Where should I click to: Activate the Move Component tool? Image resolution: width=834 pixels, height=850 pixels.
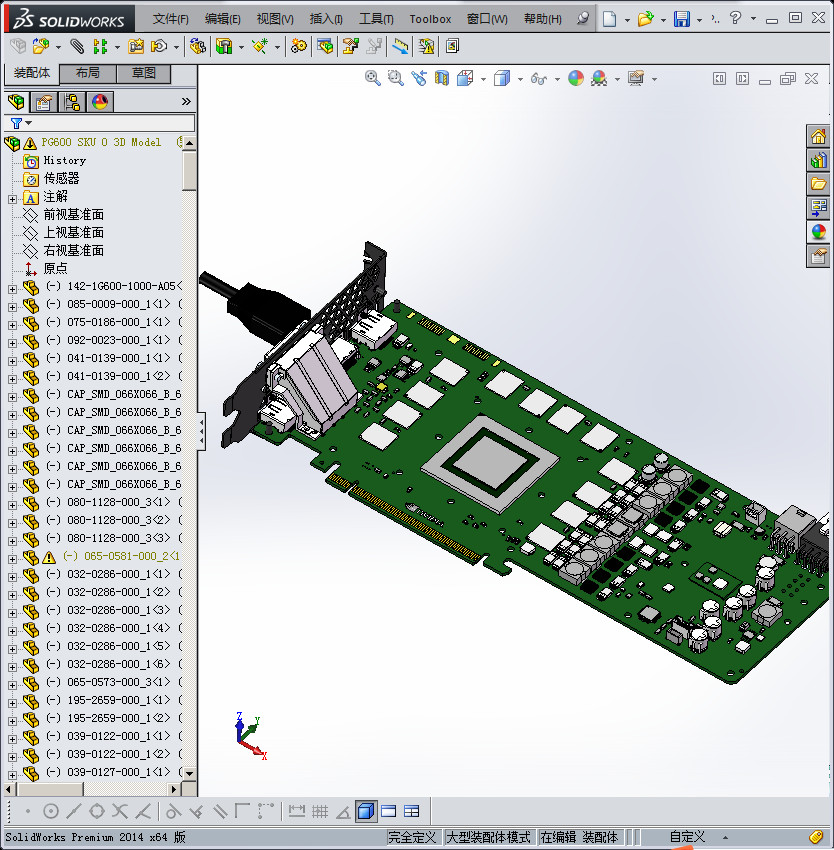(x=159, y=47)
